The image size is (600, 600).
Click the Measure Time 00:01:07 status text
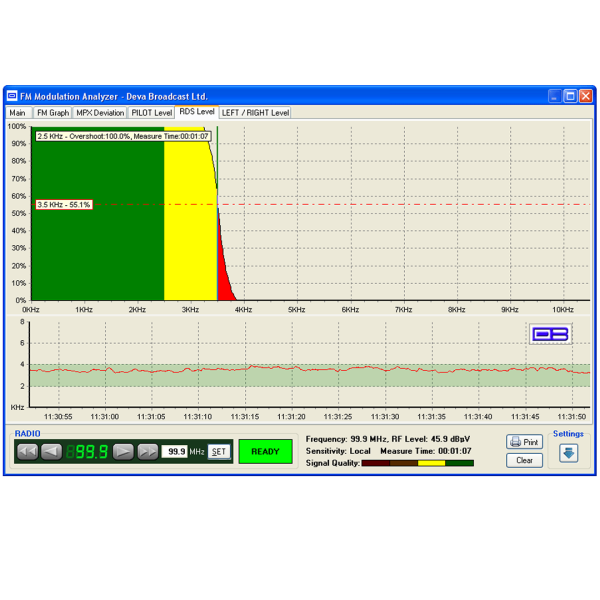[x=426, y=451]
